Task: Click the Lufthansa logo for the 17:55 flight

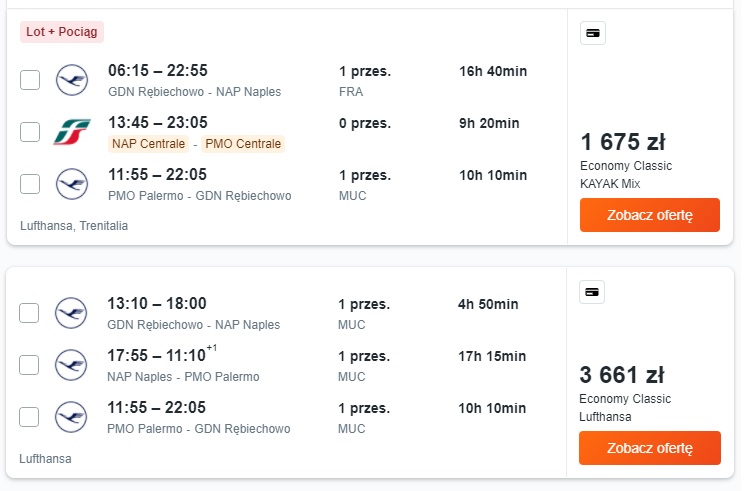Action: point(71,365)
